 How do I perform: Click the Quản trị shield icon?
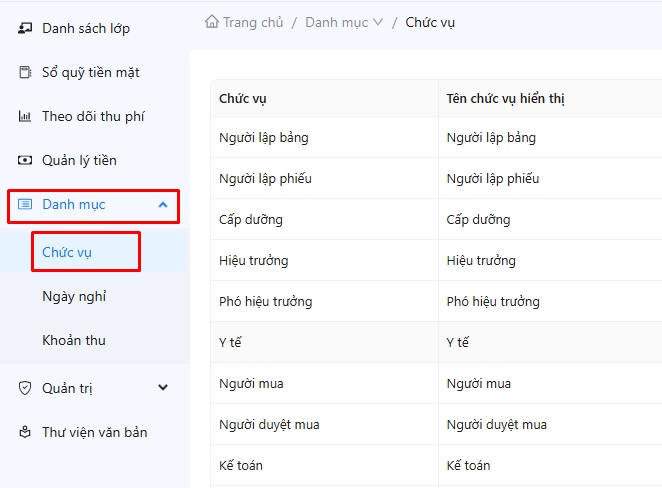point(25,388)
